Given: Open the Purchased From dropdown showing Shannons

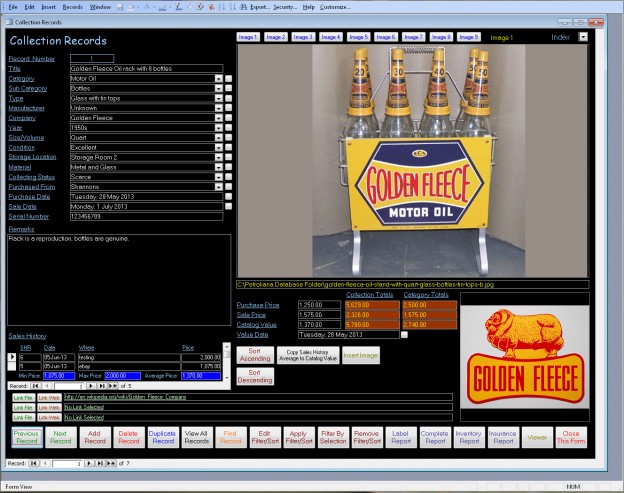Looking at the screenshot, I should point(219,187).
